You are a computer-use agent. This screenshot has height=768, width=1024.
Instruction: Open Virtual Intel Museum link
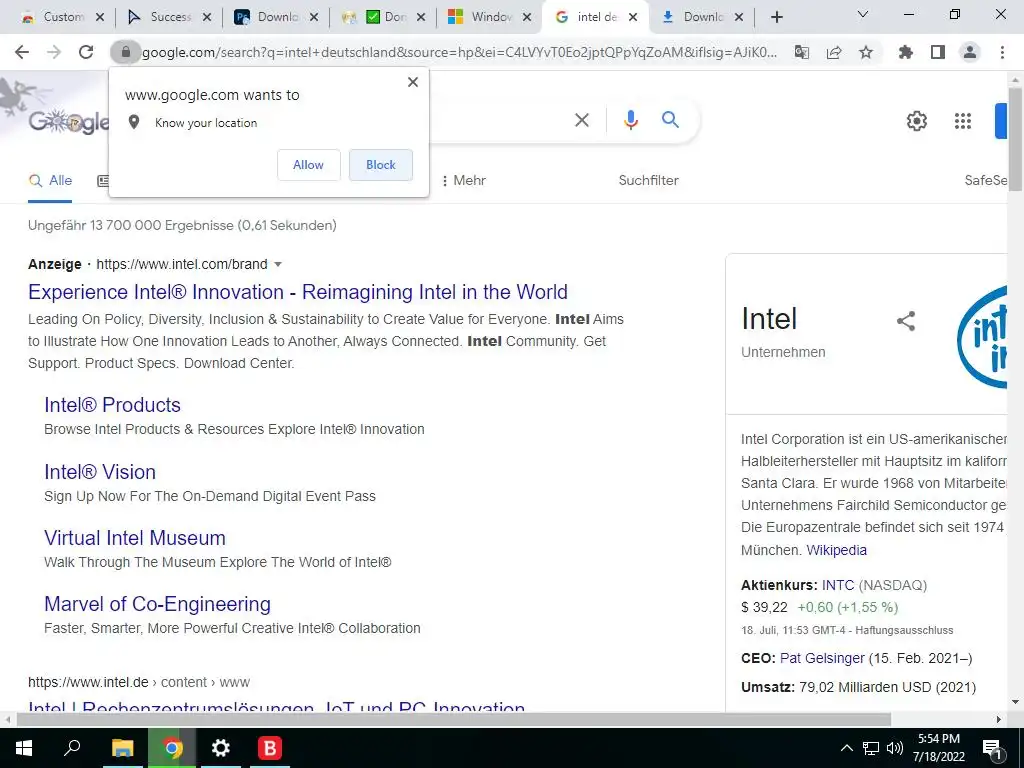135,537
